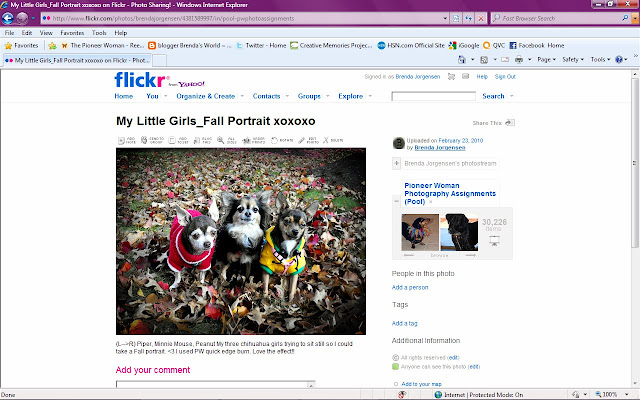
Task: Click the RSS feeds toolbar icon
Action: pyautogui.click(x=484, y=60)
